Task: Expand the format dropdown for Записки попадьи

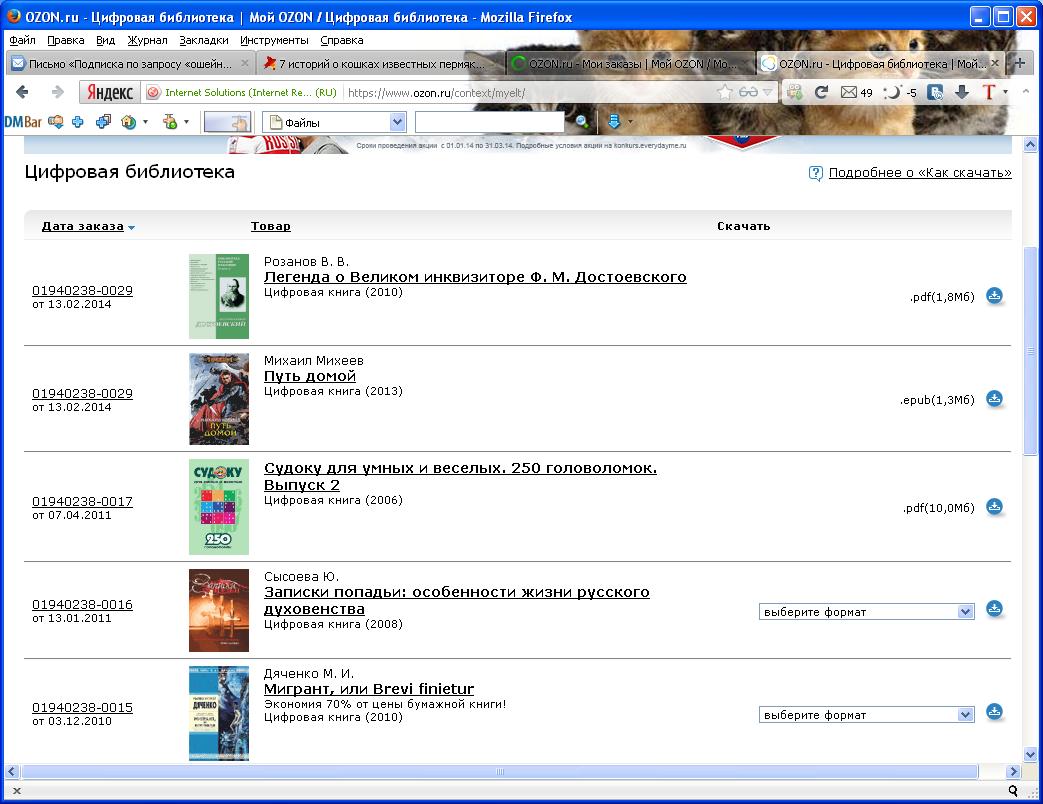Action: [x=867, y=612]
